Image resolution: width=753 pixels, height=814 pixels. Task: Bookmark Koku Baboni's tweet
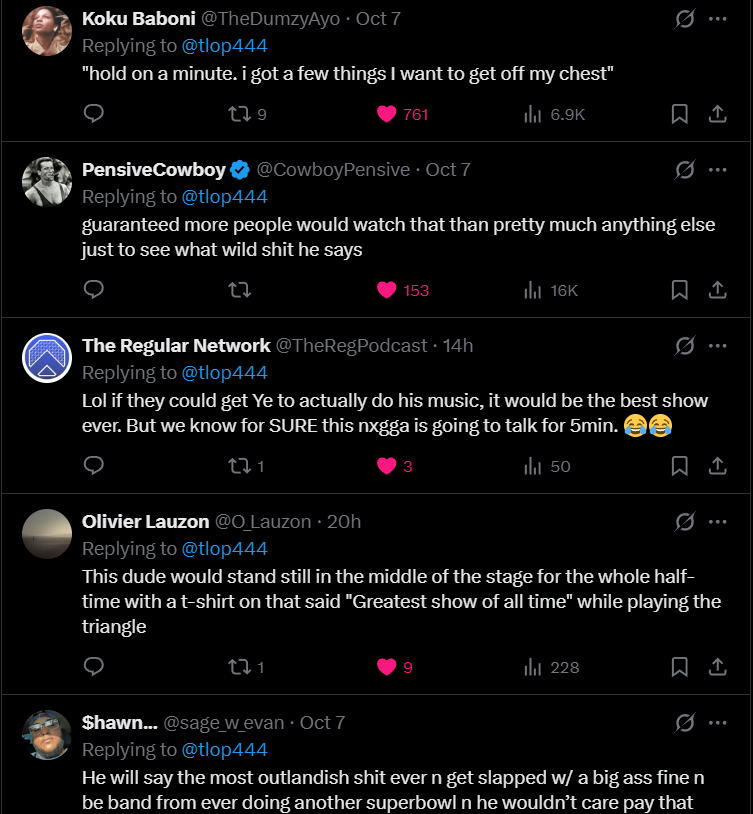pos(679,114)
